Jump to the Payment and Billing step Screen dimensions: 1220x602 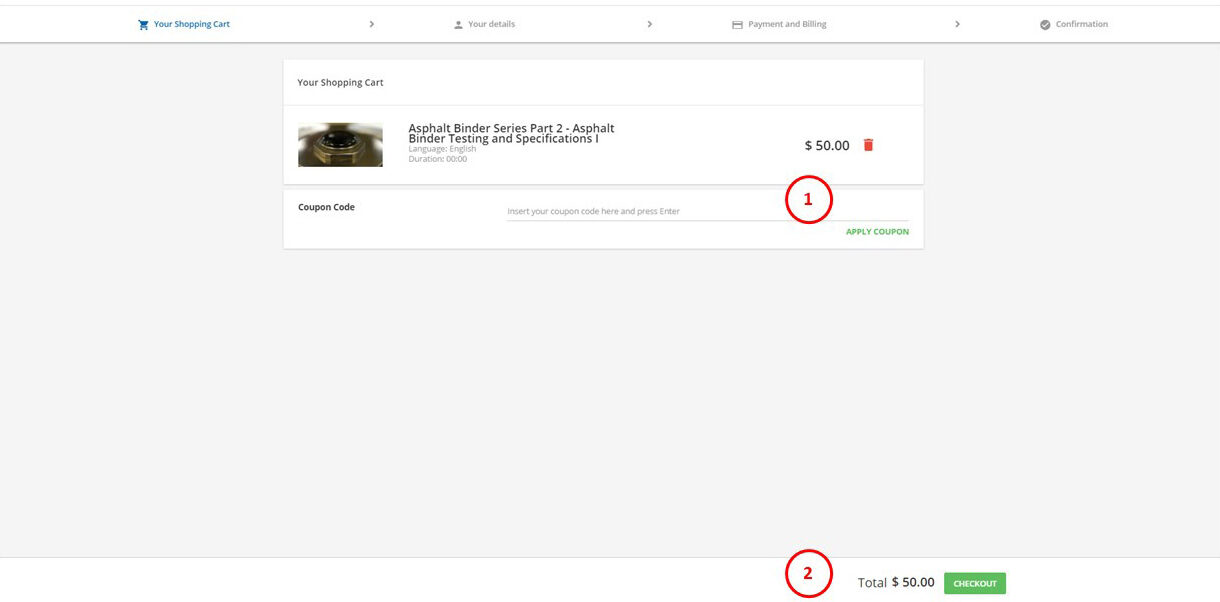coord(787,24)
